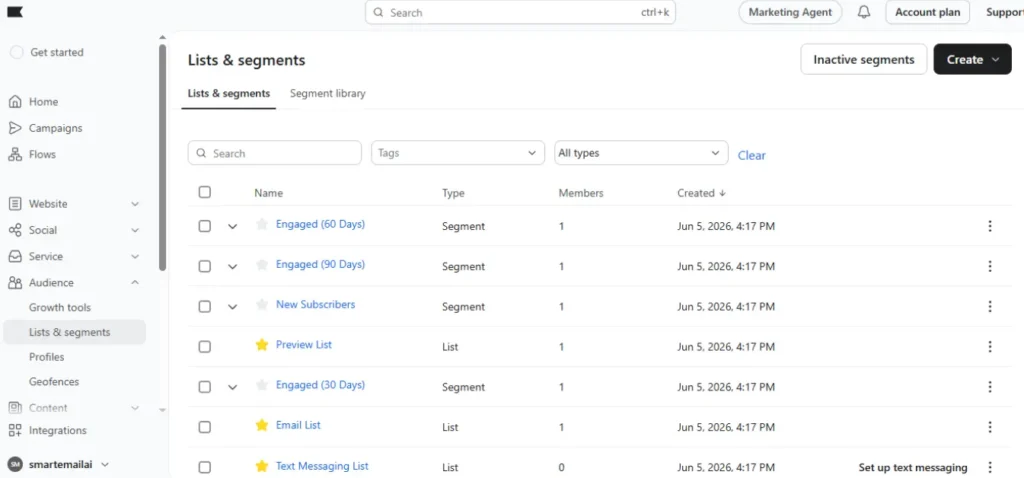This screenshot has width=1024, height=478.
Task: Open Profiles in sidebar
Action: [x=46, y=357]
